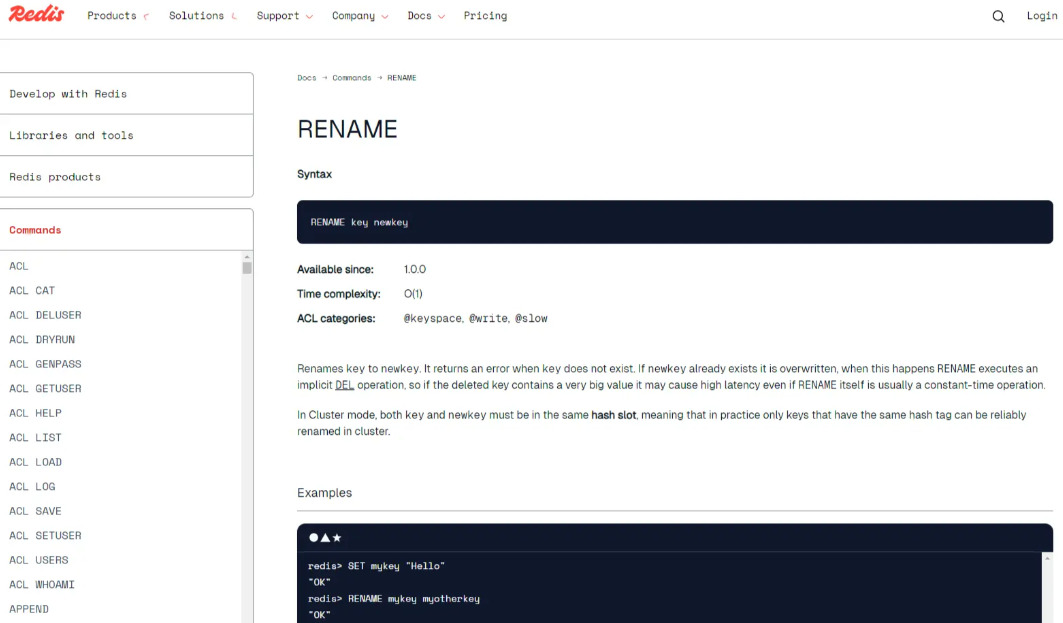Select the Commands sidebar heading

35,230
